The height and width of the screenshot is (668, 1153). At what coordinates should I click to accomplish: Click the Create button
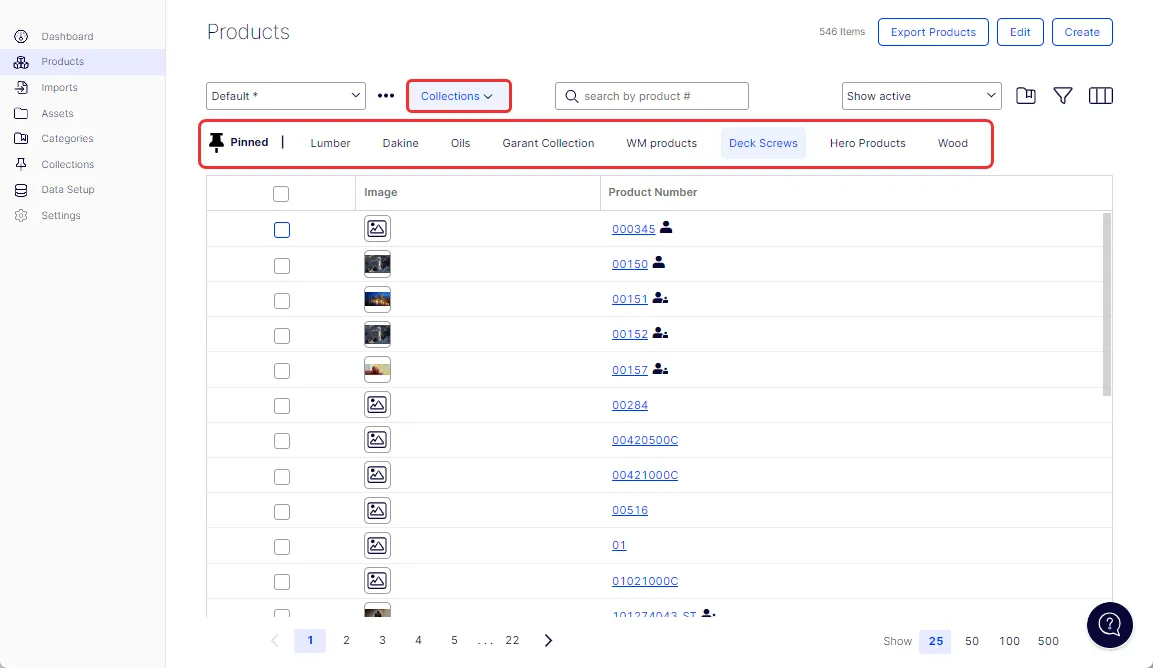tap(1082, 32)
